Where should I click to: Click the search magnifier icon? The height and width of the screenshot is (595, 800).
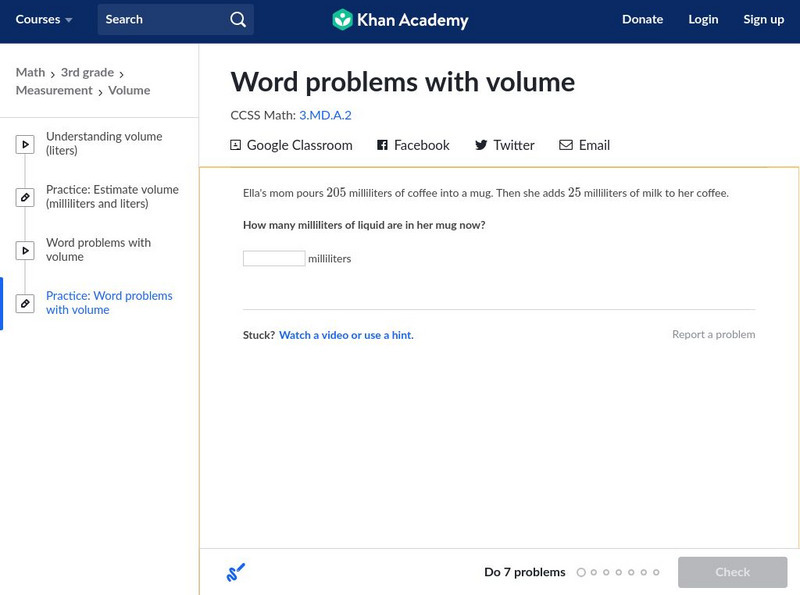click(236, 19)
